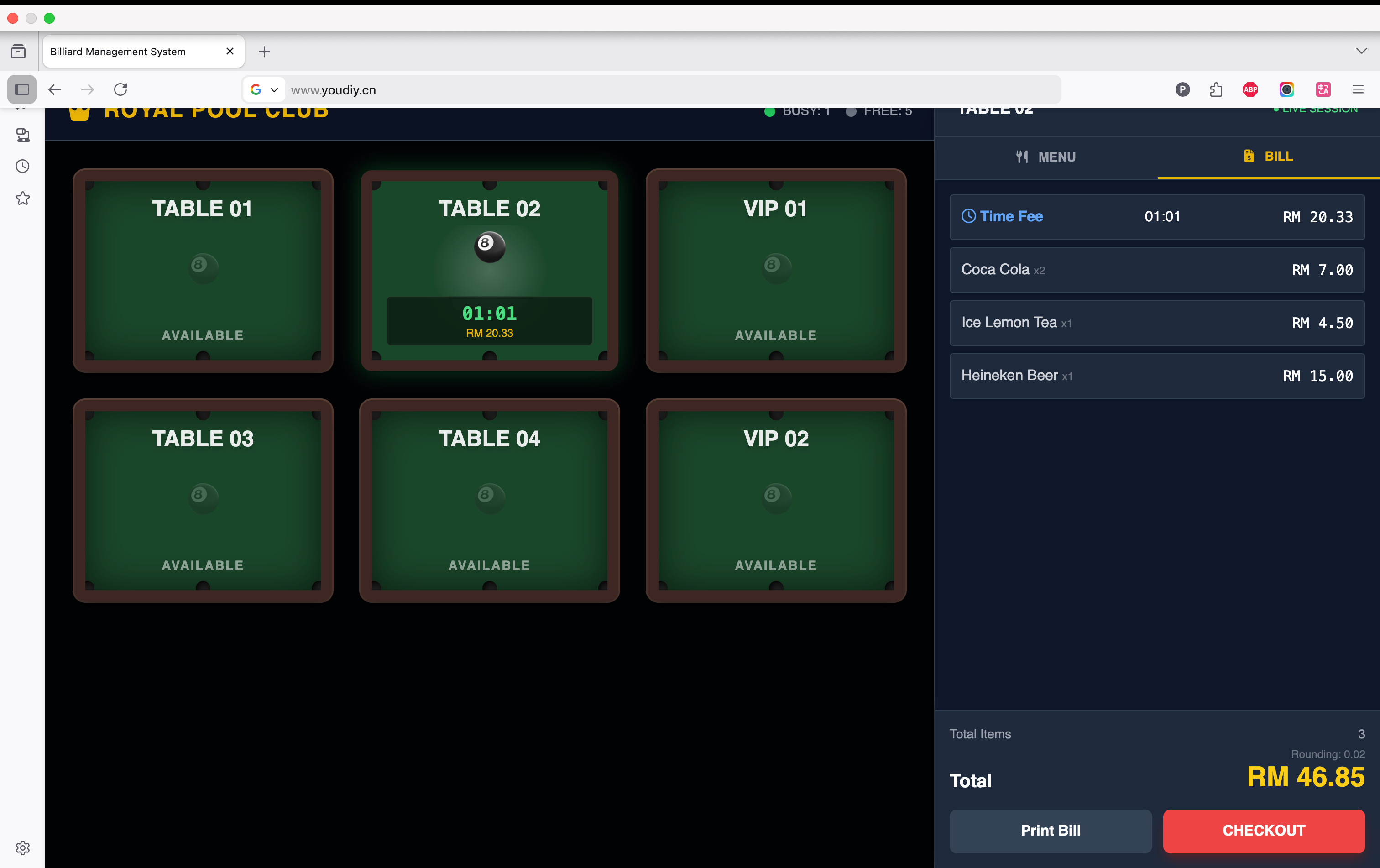Click the AdBlock Plus extension icon
This screenshot has height=868, width=1380.
pyautogui.click(x=1250, y=89)
